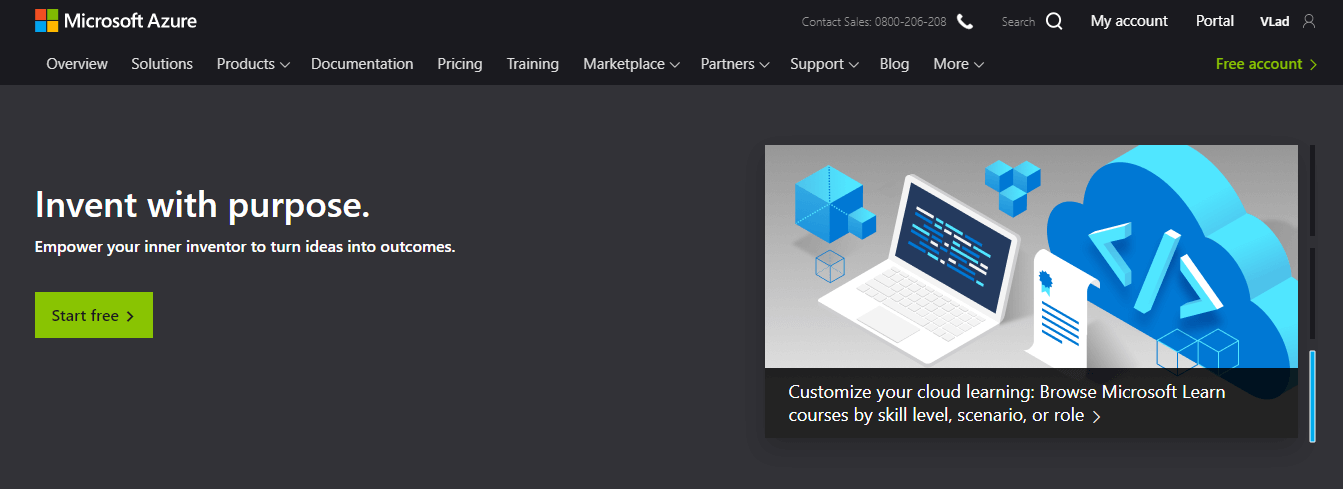Viewport: 1343px width, 489px height.
Task: Click the Start free button
Action: click(x=94, y=315)
